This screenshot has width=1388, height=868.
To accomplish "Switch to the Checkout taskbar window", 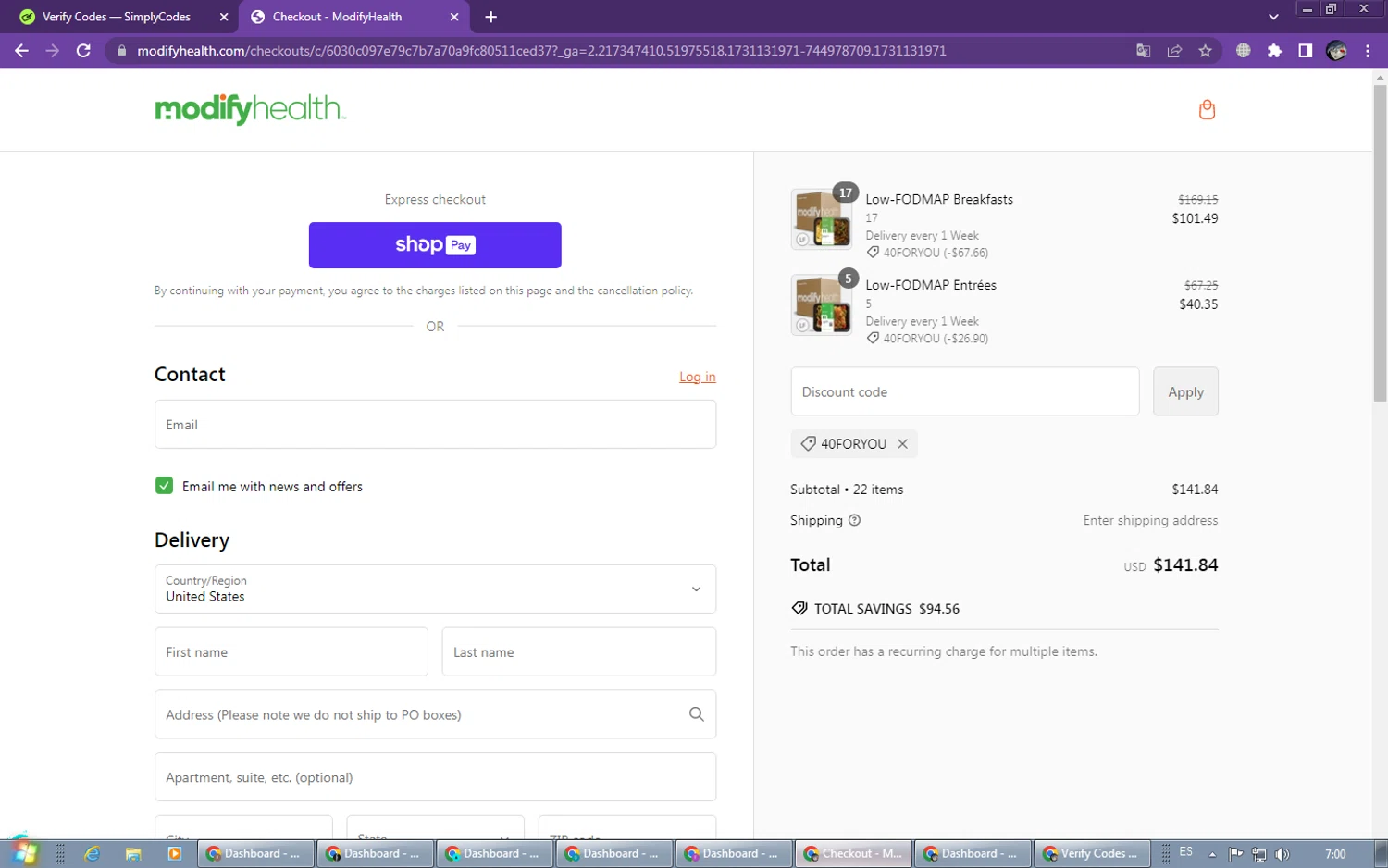I will (x=853, y=854).
